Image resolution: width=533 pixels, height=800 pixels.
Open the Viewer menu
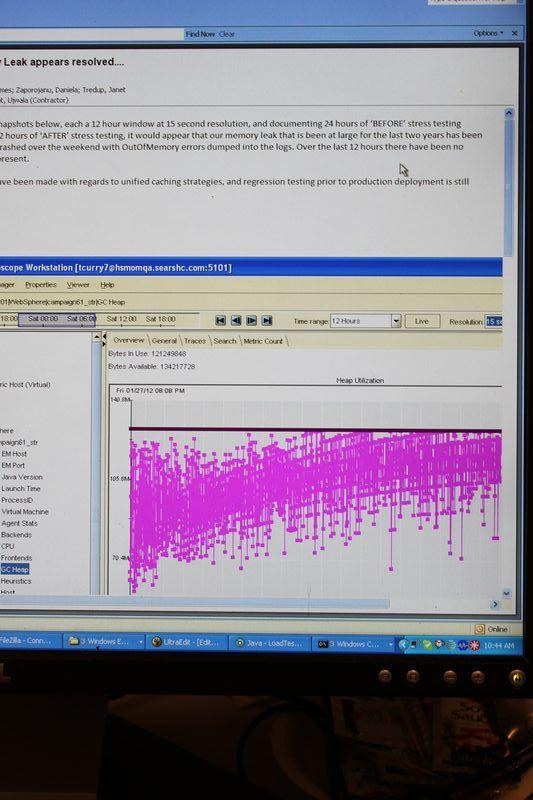(78, 285)
